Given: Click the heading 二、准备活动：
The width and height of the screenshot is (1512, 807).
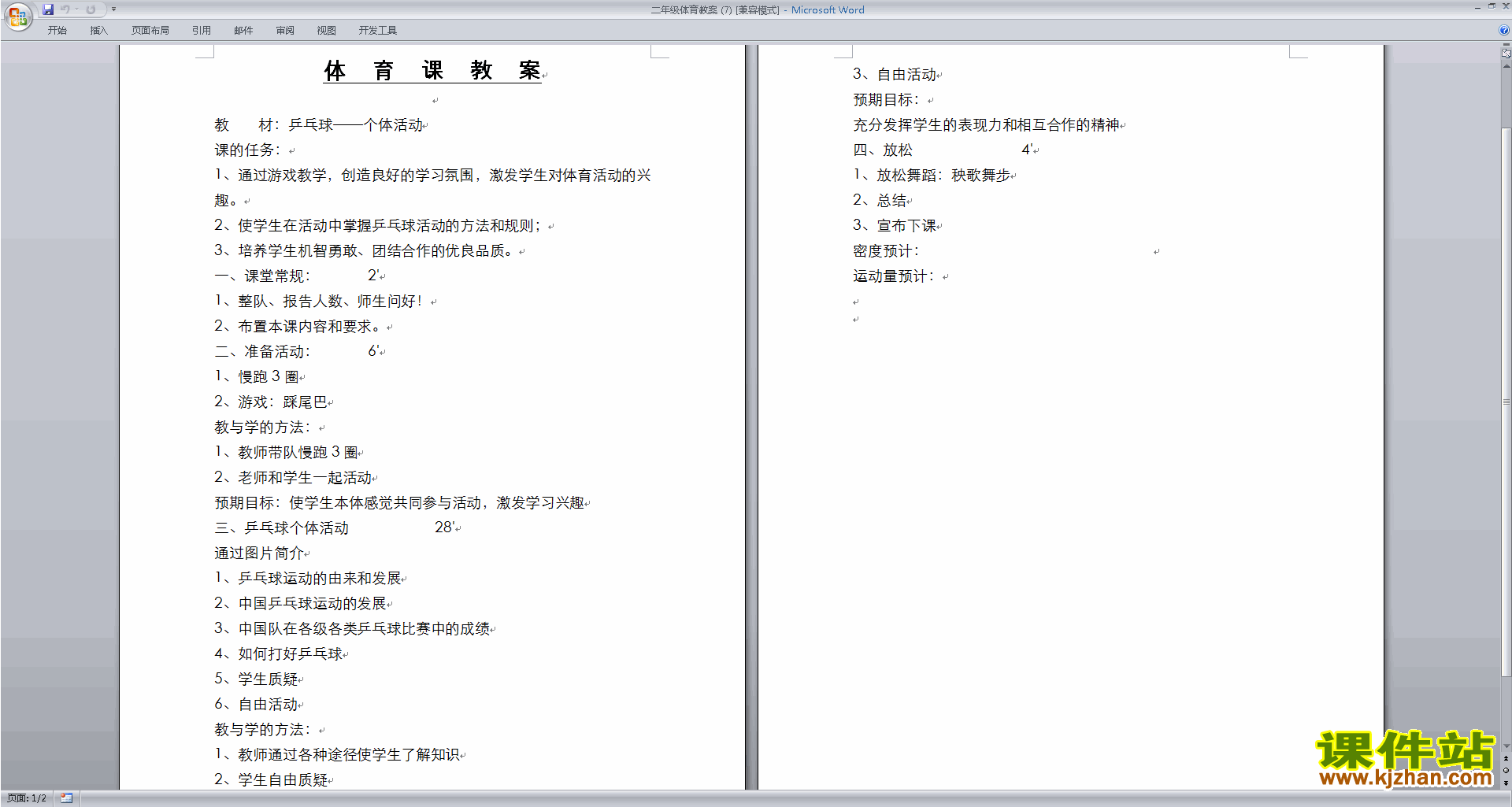Looking at the screenshot, I should (262, 352).
